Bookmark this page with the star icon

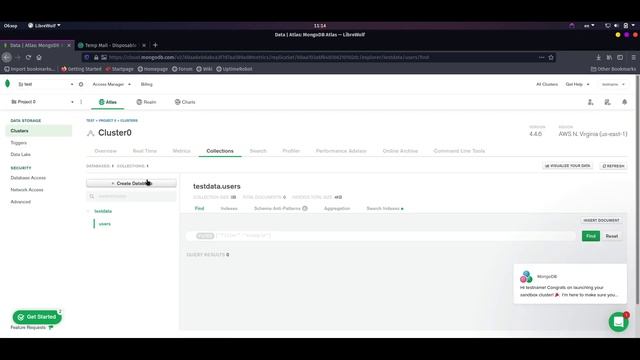(551, 58)
